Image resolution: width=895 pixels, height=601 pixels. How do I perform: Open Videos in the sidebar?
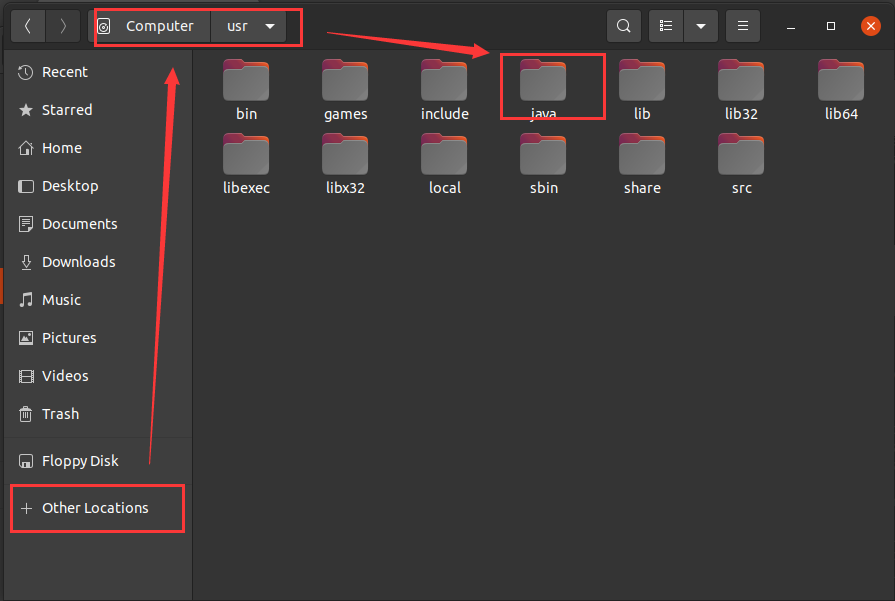(98, 376)
